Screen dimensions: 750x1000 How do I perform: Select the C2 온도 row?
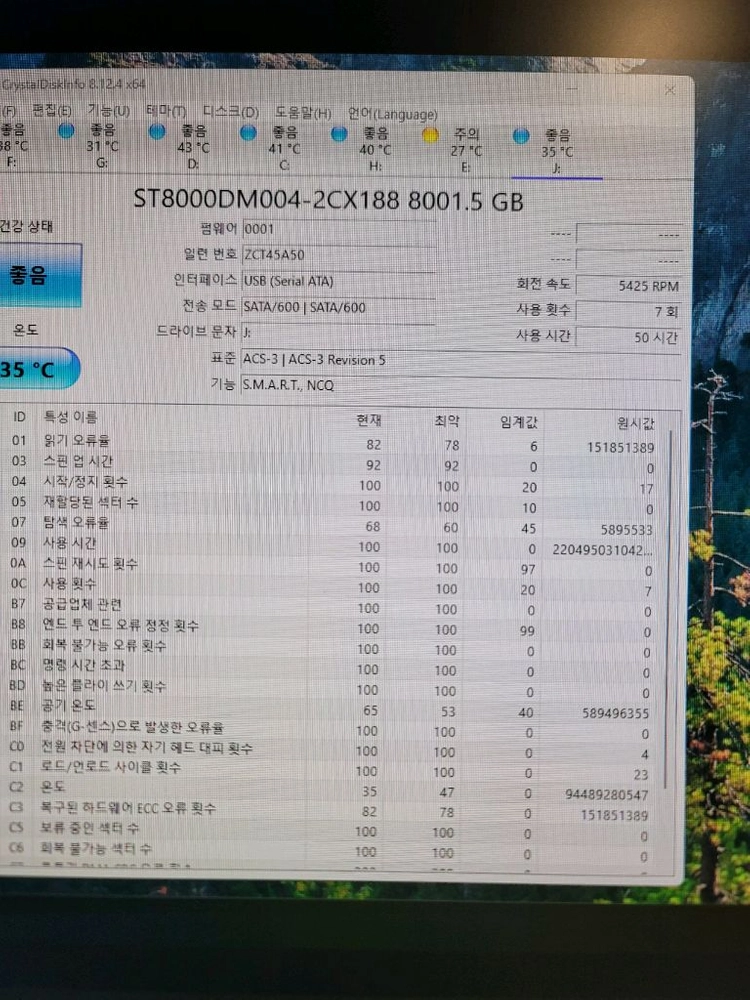pyautogui.click(x=334, y=790)
